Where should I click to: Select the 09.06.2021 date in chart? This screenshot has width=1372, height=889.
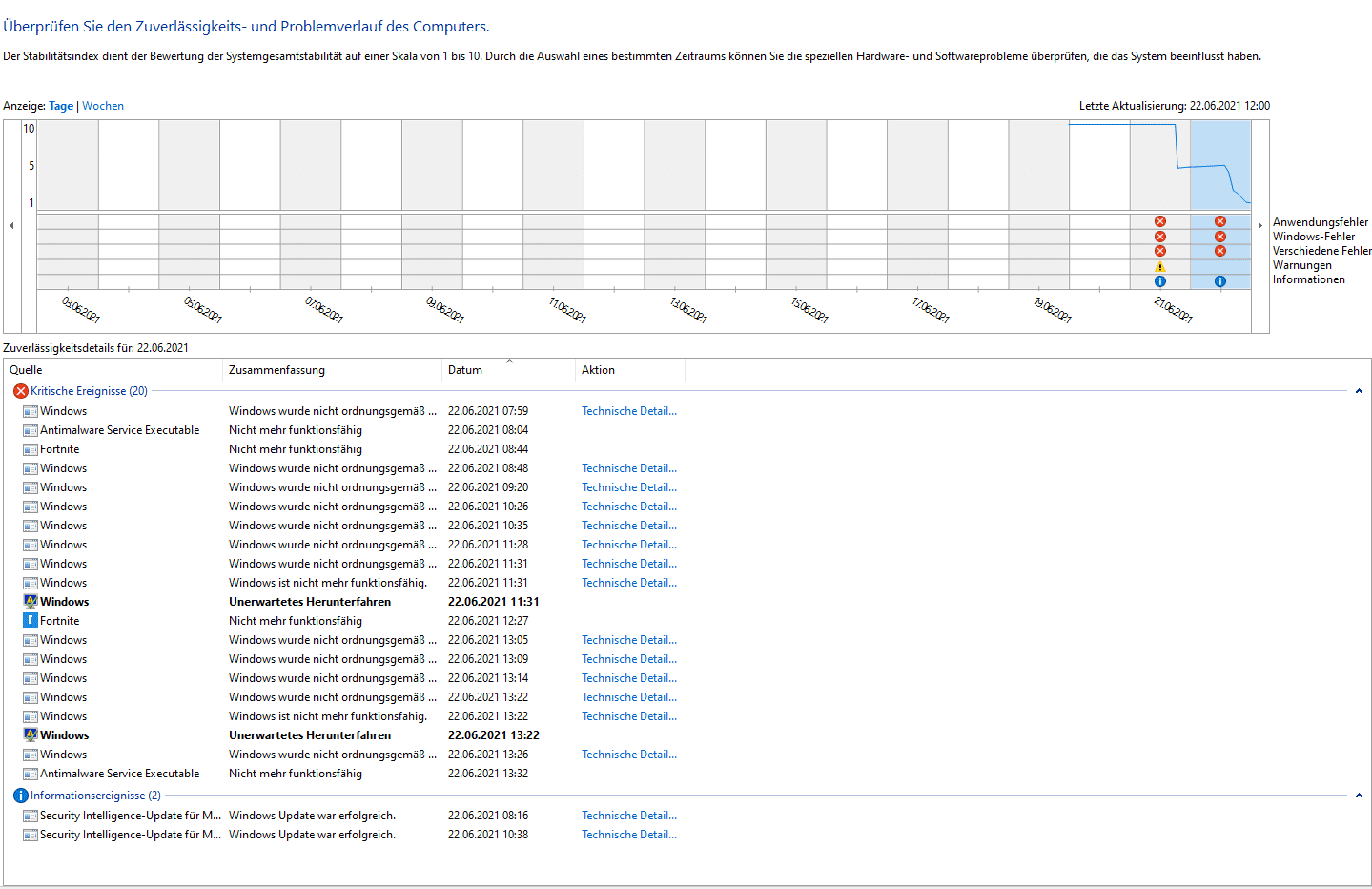tap(445, 309)
